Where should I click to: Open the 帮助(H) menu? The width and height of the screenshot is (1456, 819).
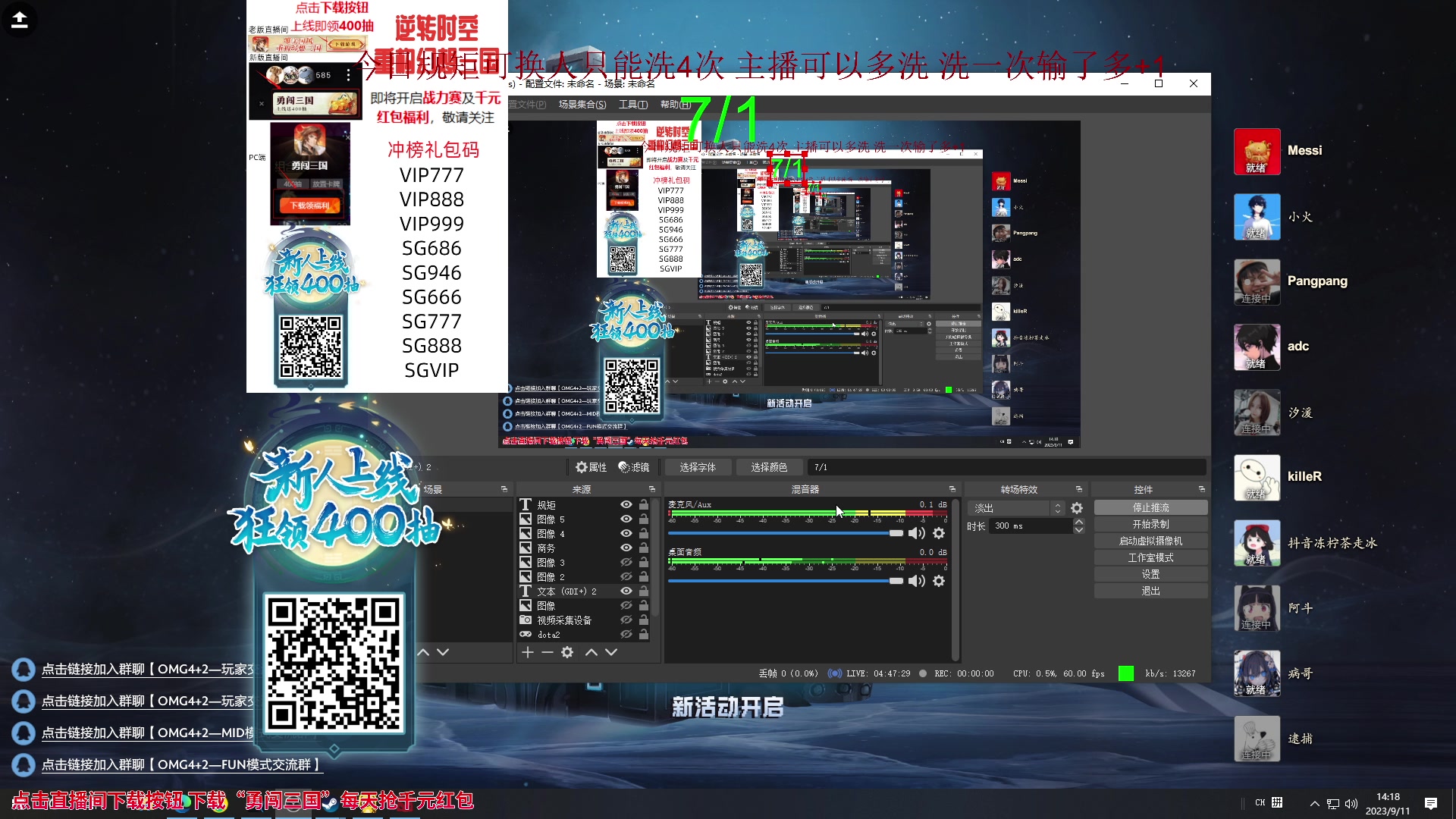[673, 104]
